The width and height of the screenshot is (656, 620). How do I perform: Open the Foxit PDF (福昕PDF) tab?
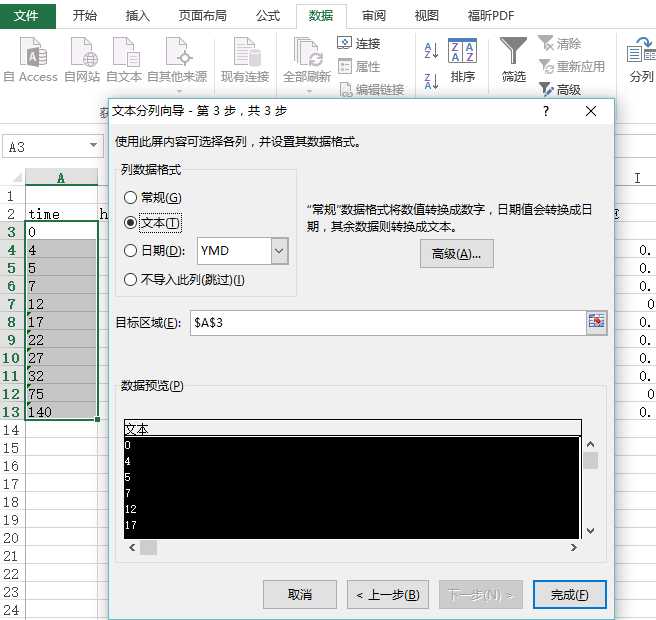coord(491,16)
